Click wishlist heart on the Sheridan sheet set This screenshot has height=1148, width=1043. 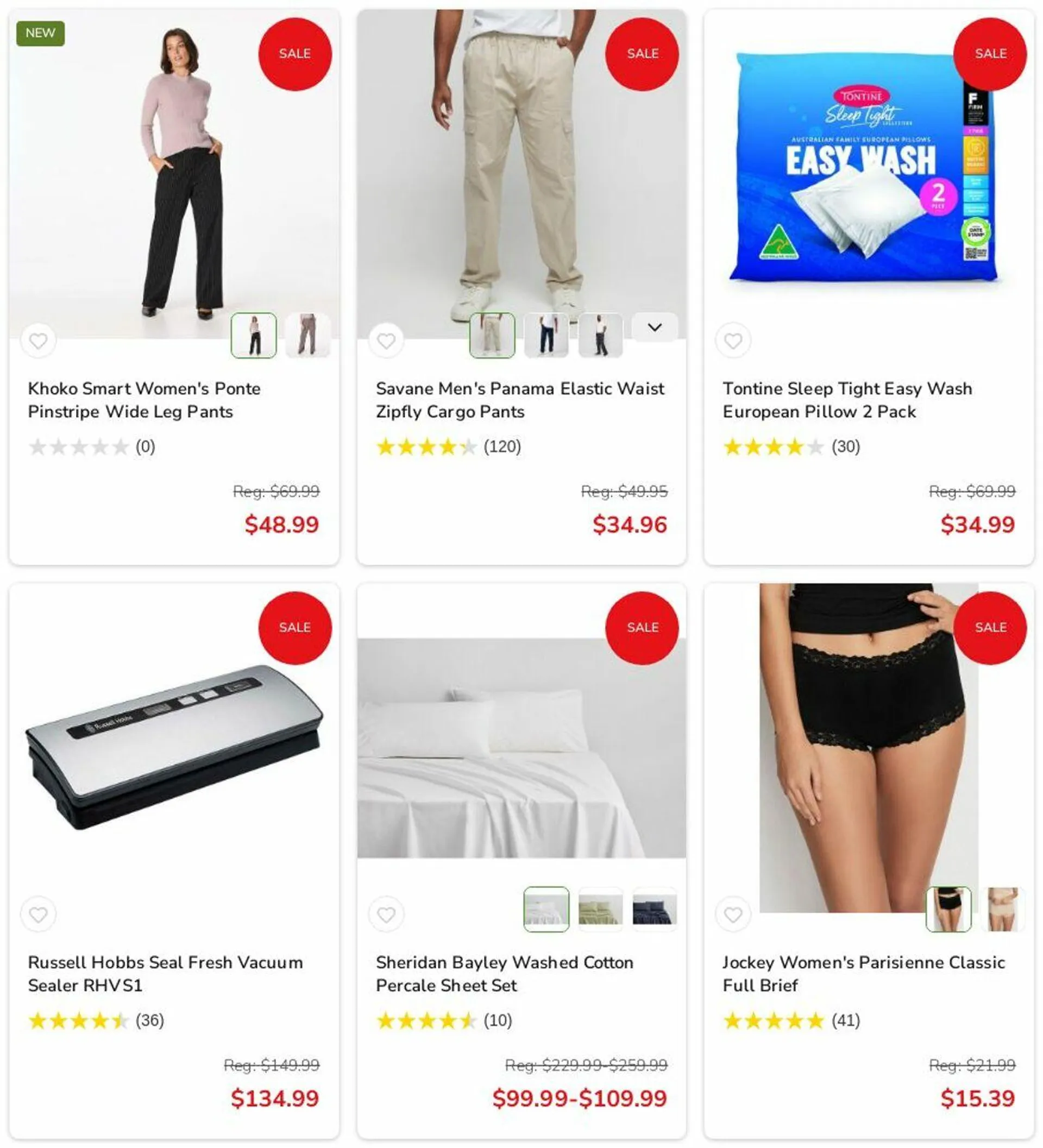pos(386,914)
